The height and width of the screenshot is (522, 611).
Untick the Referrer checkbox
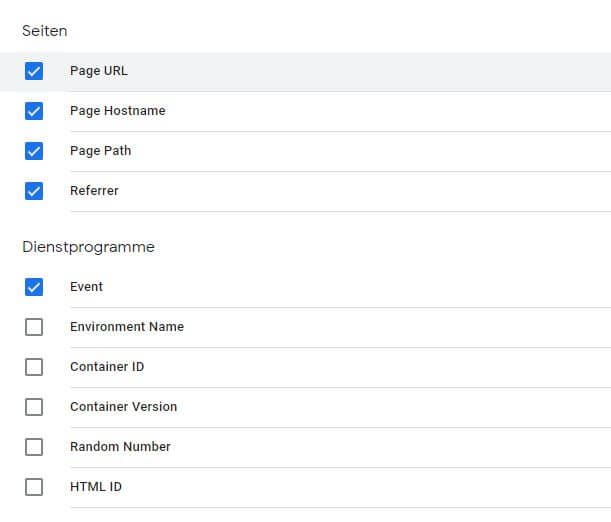pyautogui.click(x=34, y=191)
